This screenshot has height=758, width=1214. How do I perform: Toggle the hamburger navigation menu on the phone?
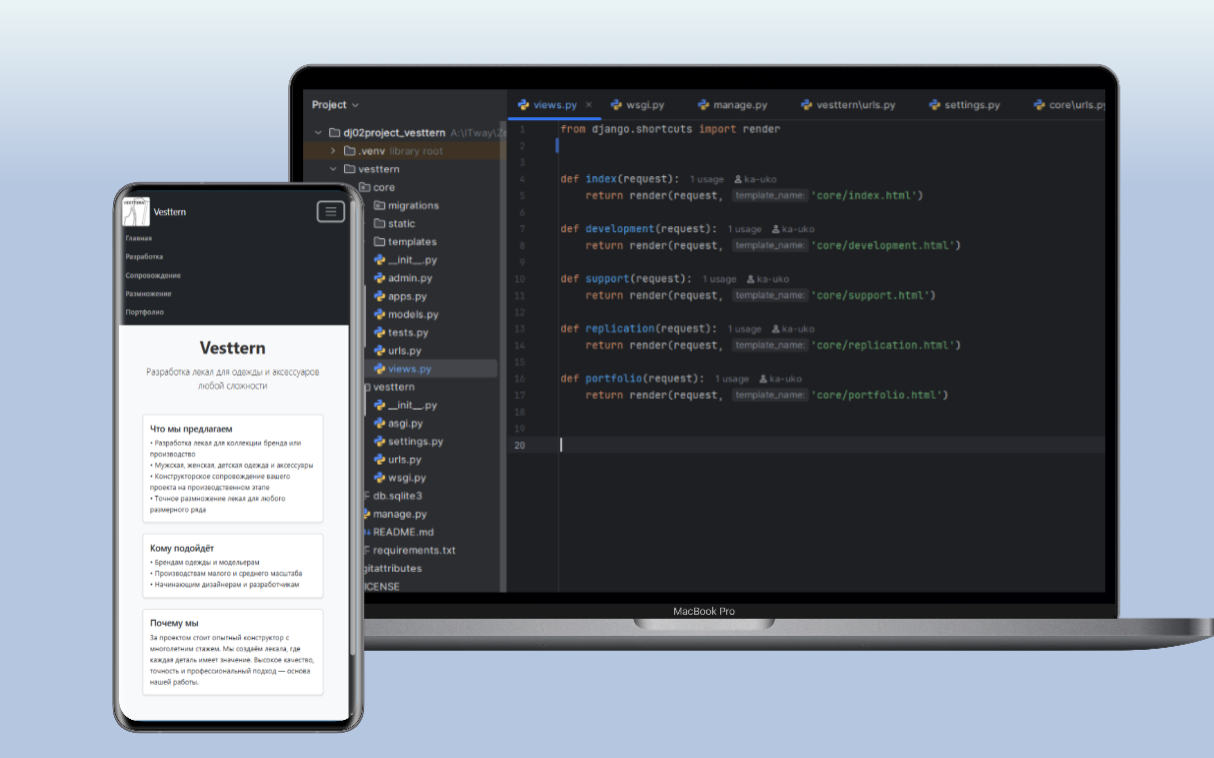point(330,211)
